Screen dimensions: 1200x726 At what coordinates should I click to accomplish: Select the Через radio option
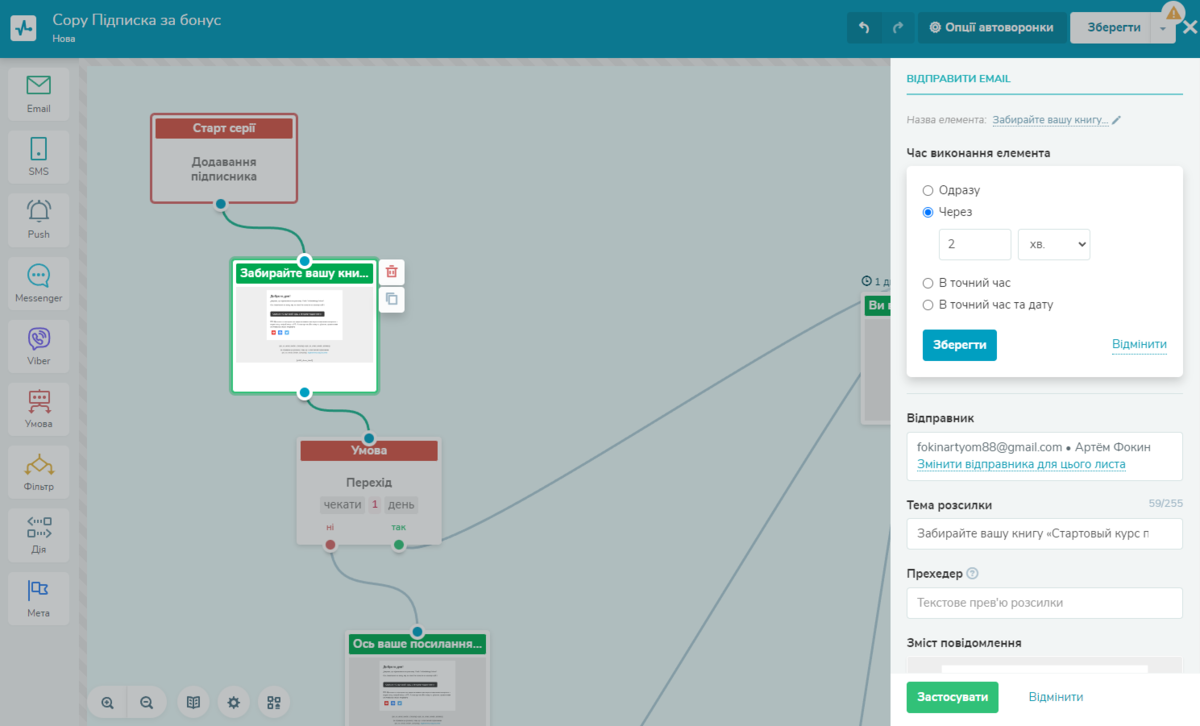(927, 212)
